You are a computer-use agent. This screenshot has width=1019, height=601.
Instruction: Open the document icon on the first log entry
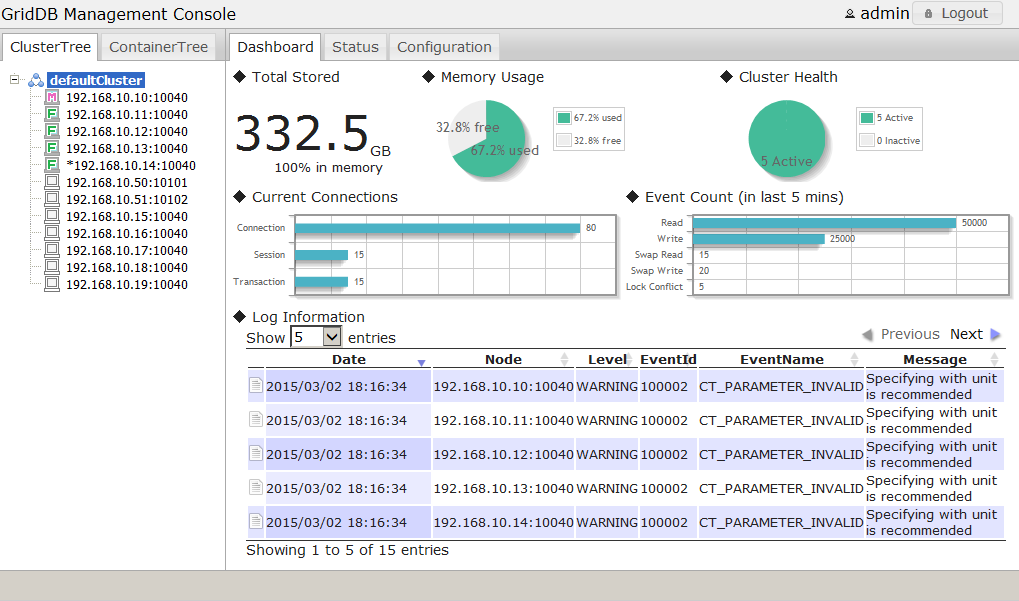click(255, 386)
